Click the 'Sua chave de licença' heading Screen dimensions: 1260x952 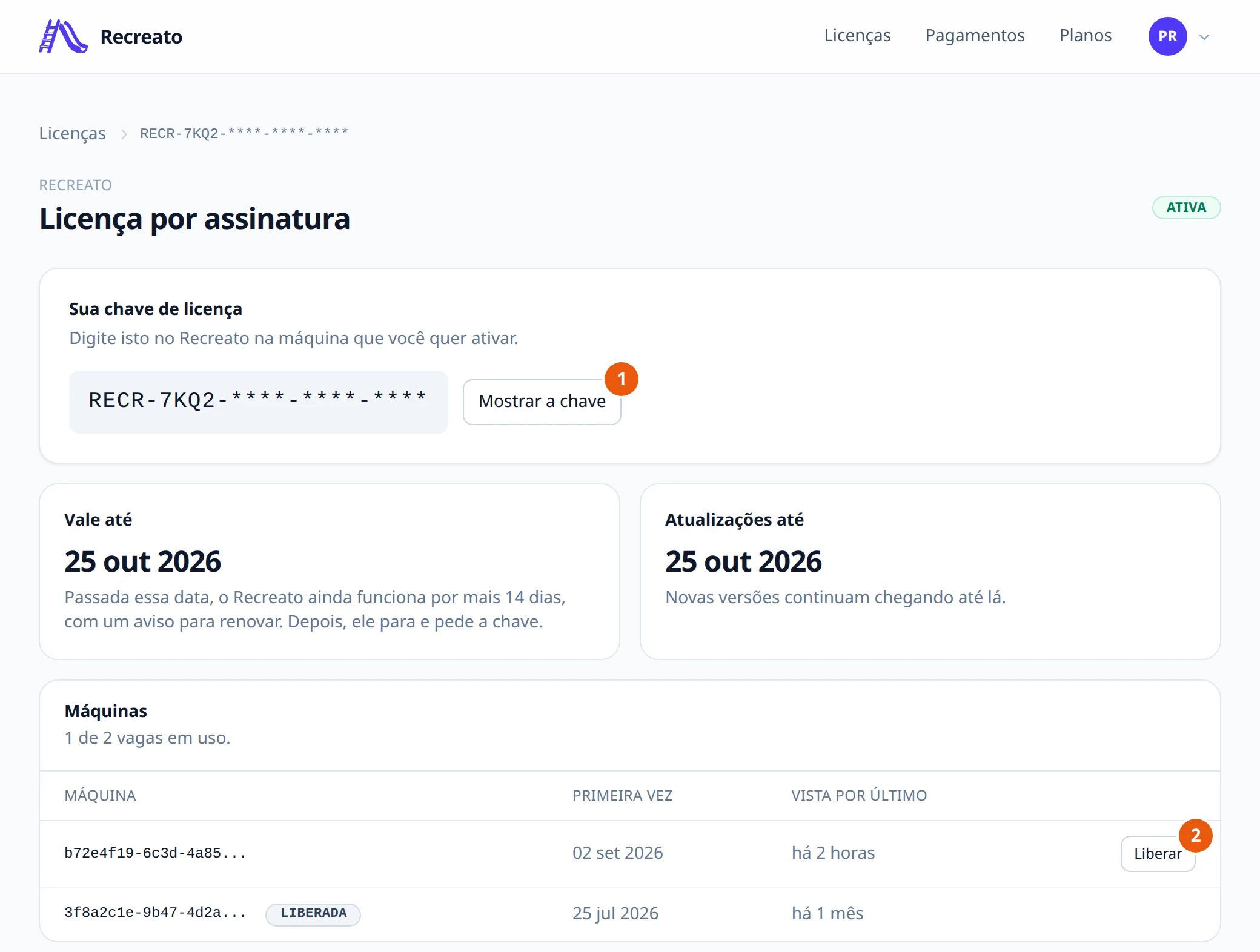pos(155,309)
